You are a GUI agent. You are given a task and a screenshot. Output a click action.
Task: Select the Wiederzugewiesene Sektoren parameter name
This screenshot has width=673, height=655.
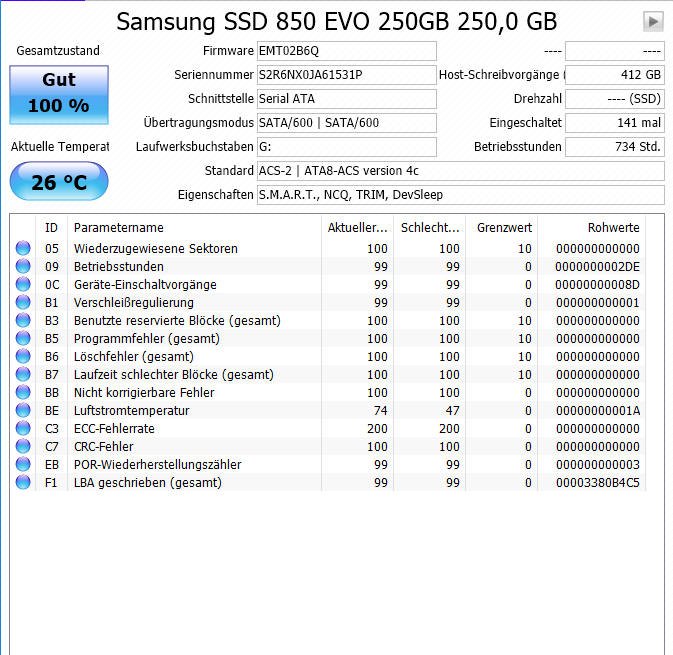coord(155,249)
